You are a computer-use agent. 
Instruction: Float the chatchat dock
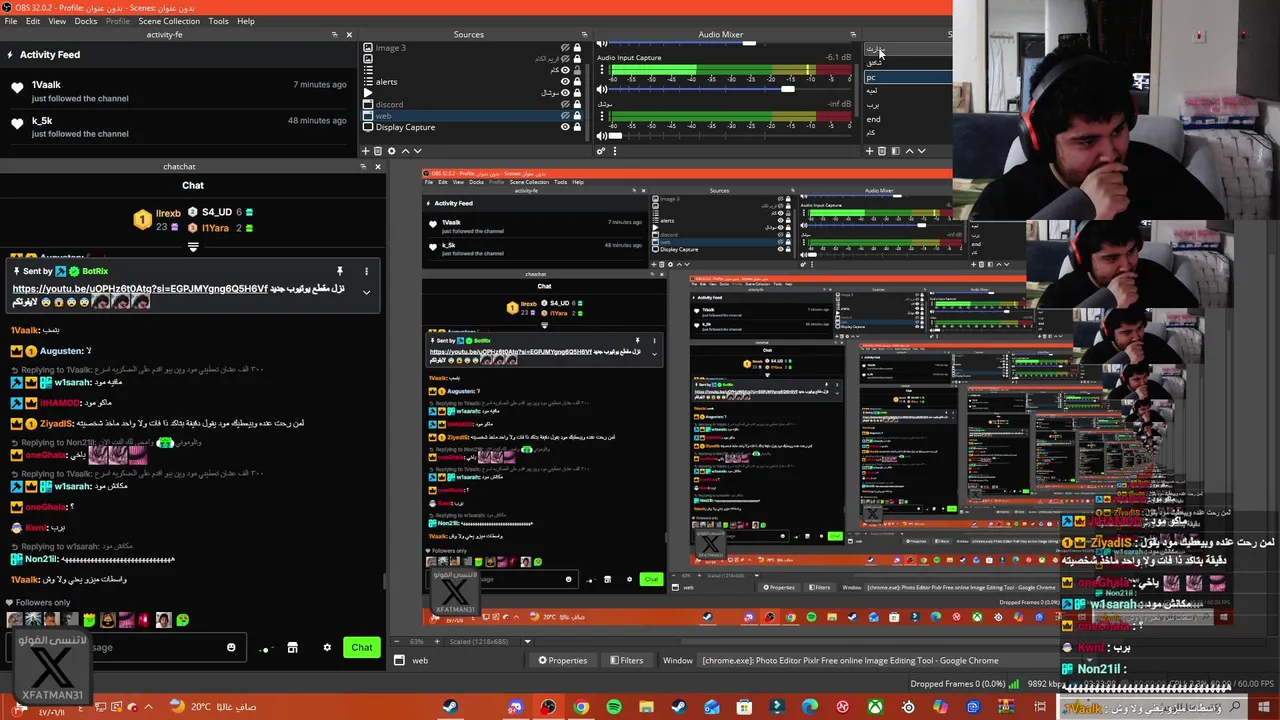point(364,166)
